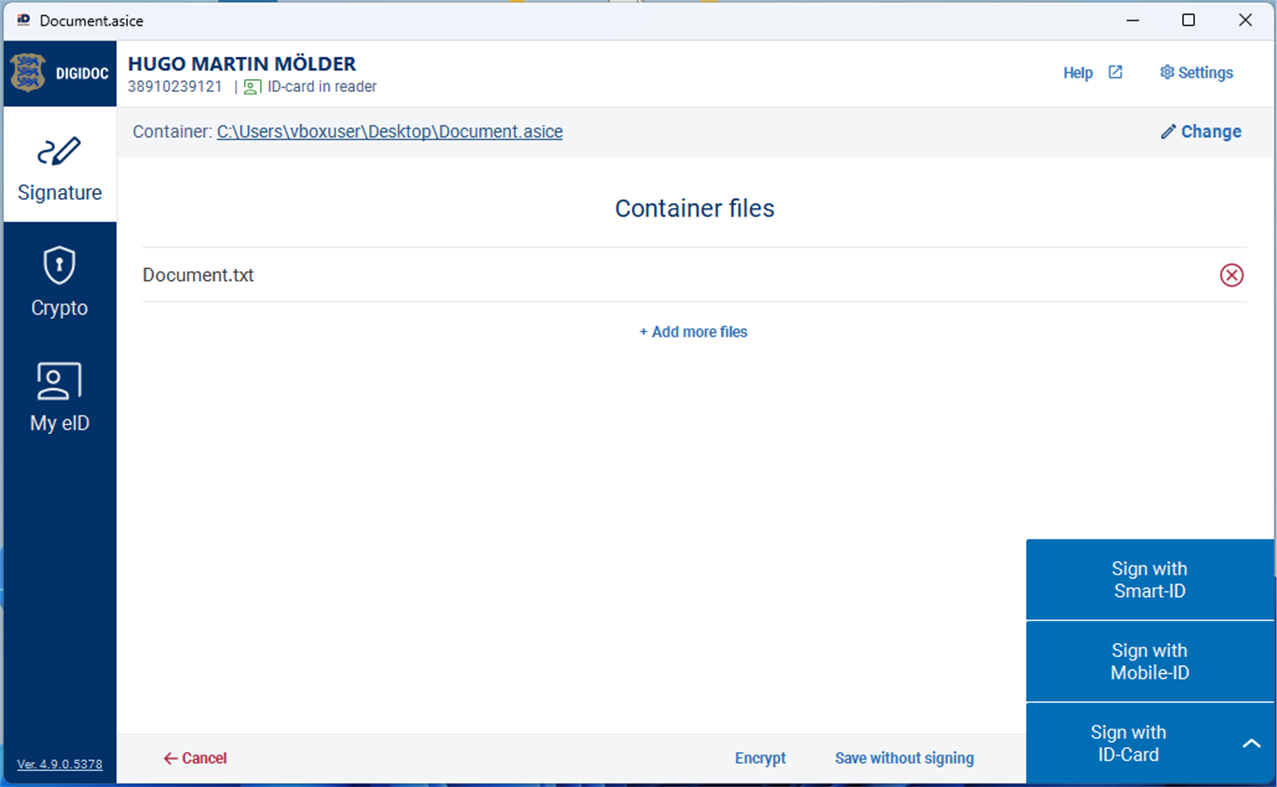The width and height of the screenshot is (1277, 787).
Task: Maximize the Document.asice window
Action: coord(1188,20)
